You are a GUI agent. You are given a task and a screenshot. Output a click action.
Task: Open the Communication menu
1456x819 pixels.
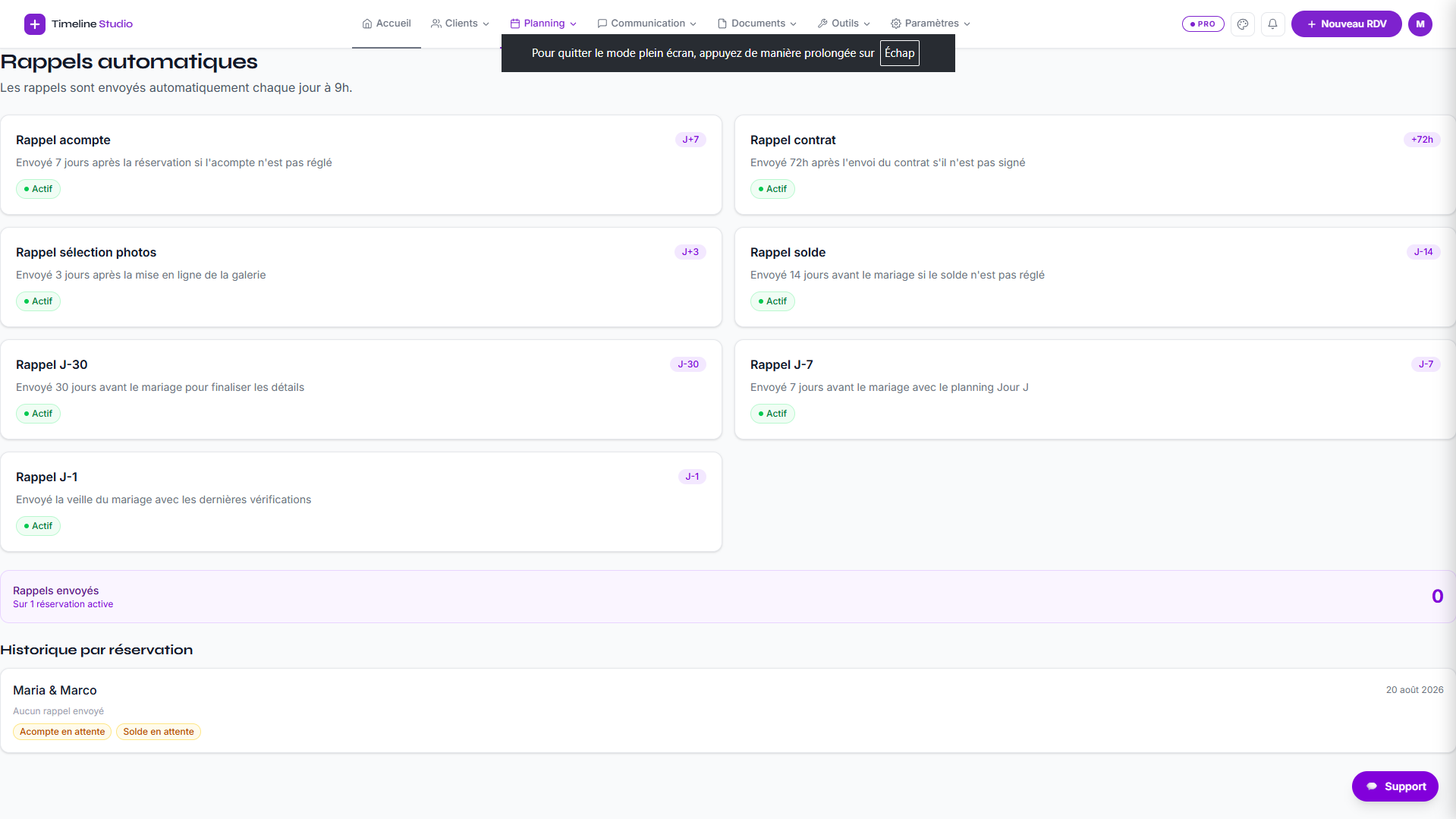pos(647,24)
